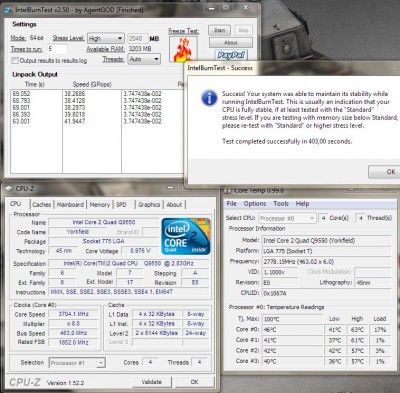Click the 2048 MB memory size field
Viewport: 400px width, 393px height.
138,38
